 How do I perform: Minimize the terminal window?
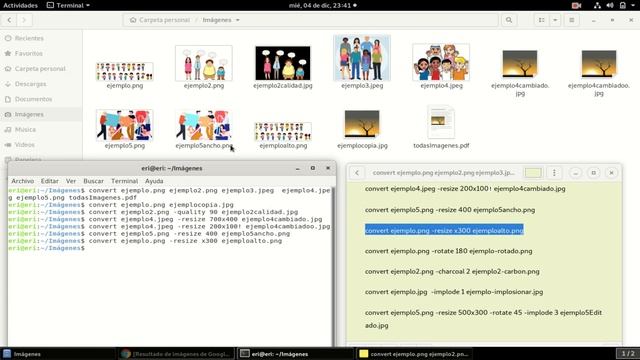click(298, 168)
